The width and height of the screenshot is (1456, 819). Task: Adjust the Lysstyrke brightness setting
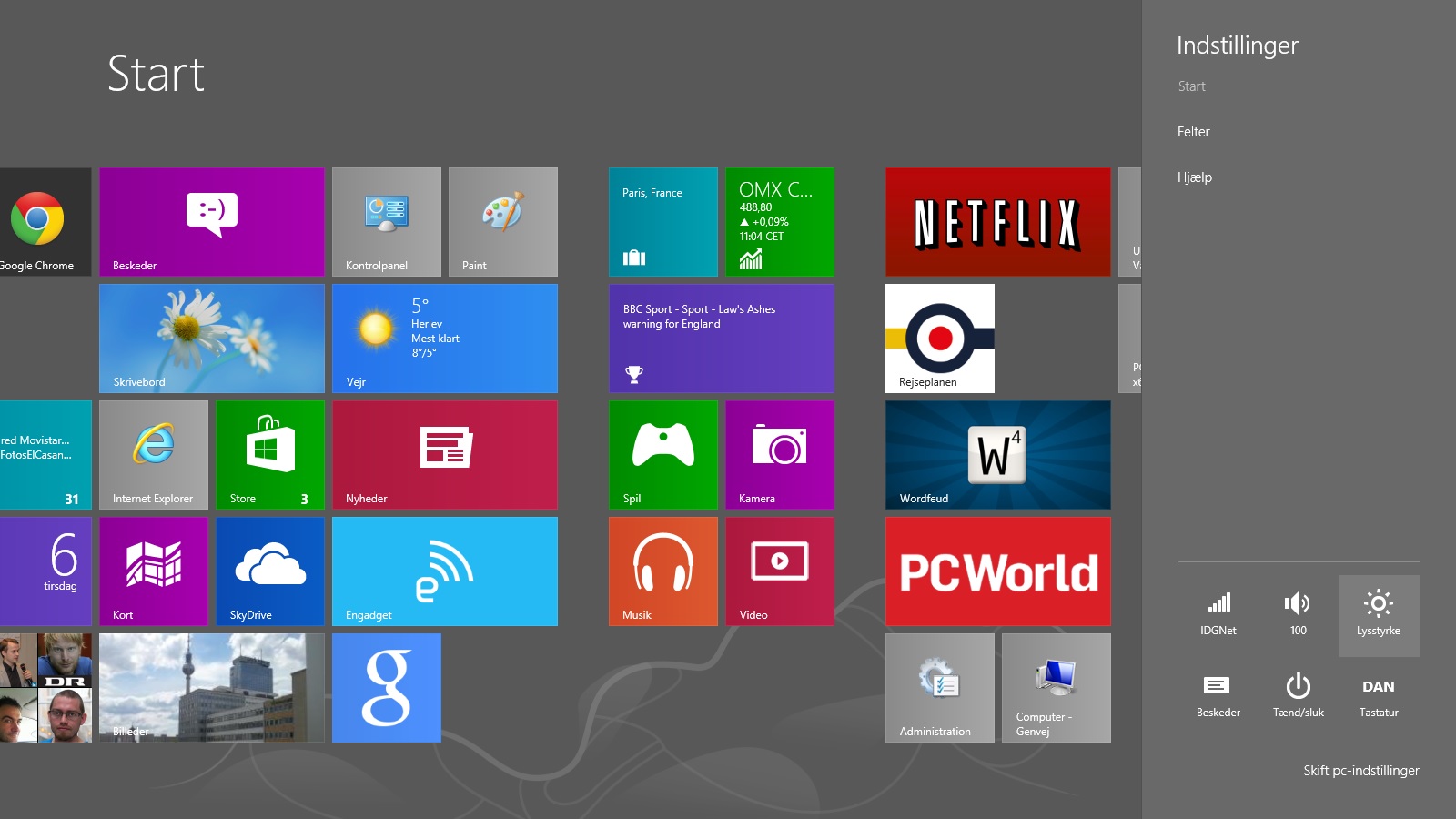(1378, 615)
